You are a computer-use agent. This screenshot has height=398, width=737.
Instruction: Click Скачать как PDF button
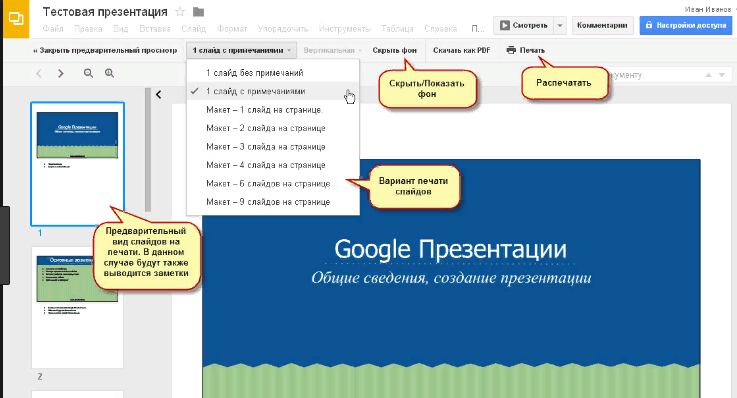pos(462,50)
